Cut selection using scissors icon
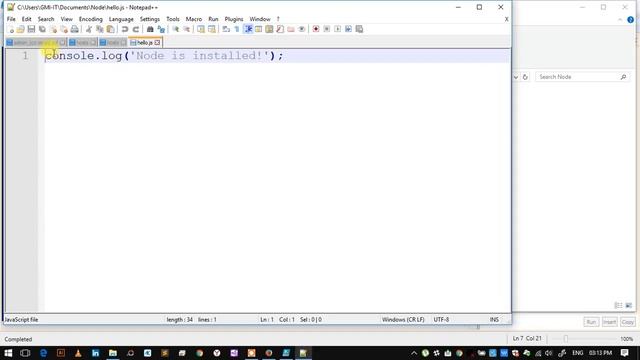This screenshot has width=640, height=360. (89, 29)
